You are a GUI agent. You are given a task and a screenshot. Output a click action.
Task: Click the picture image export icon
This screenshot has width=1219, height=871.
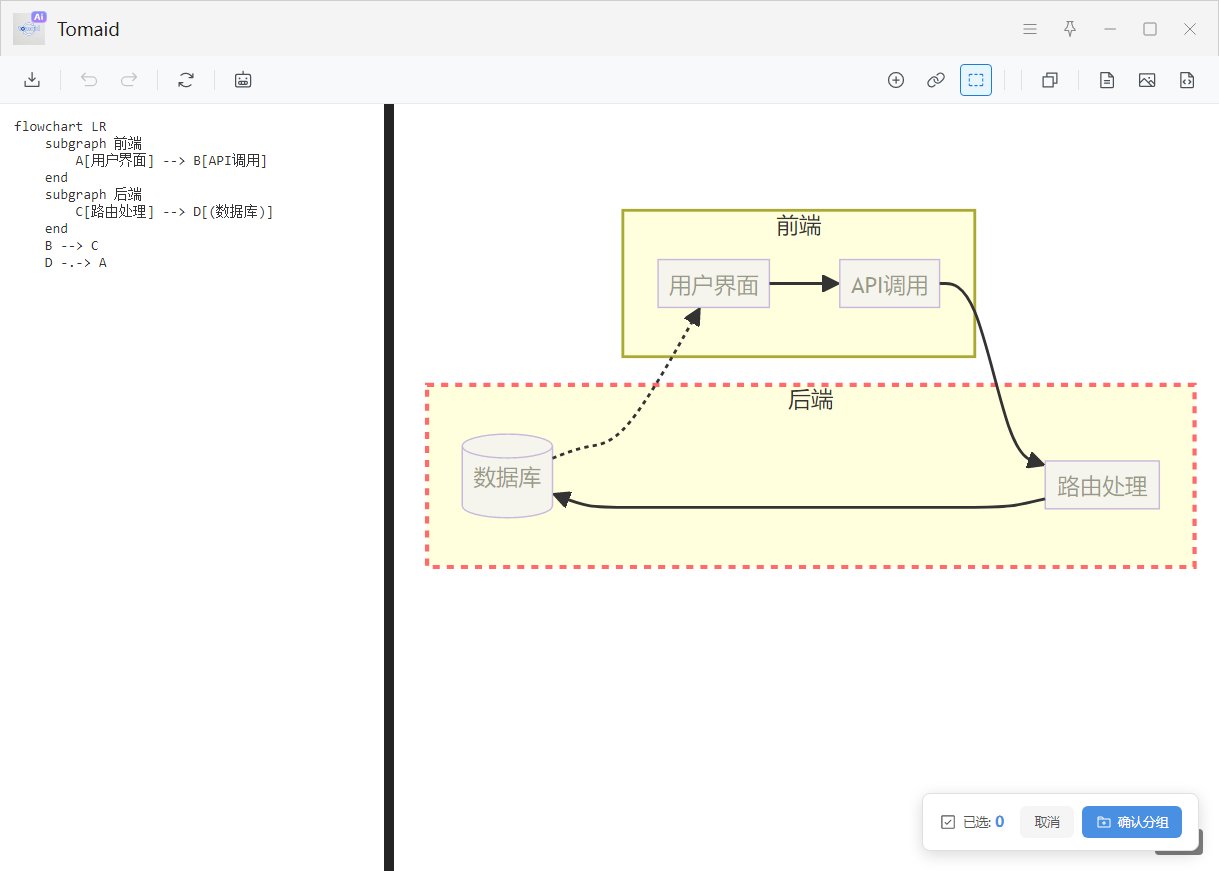tap(1147, 80)
